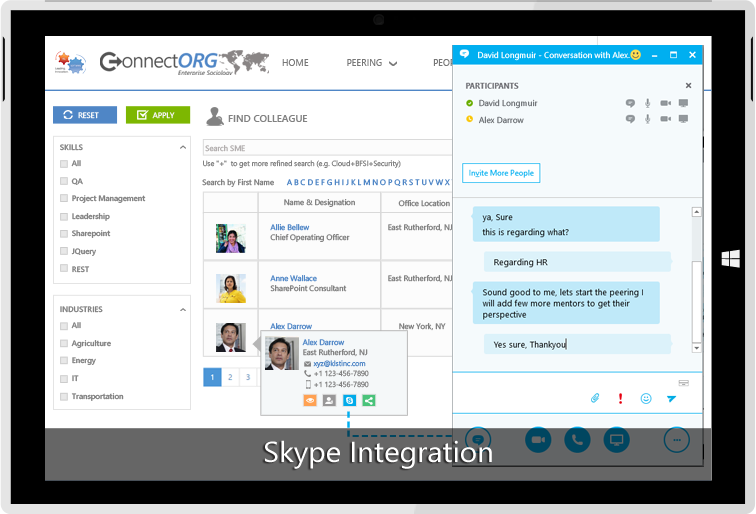
Task: Collapse the Skills filter panel
Action: pyautogui.click(x=183, y=147)
